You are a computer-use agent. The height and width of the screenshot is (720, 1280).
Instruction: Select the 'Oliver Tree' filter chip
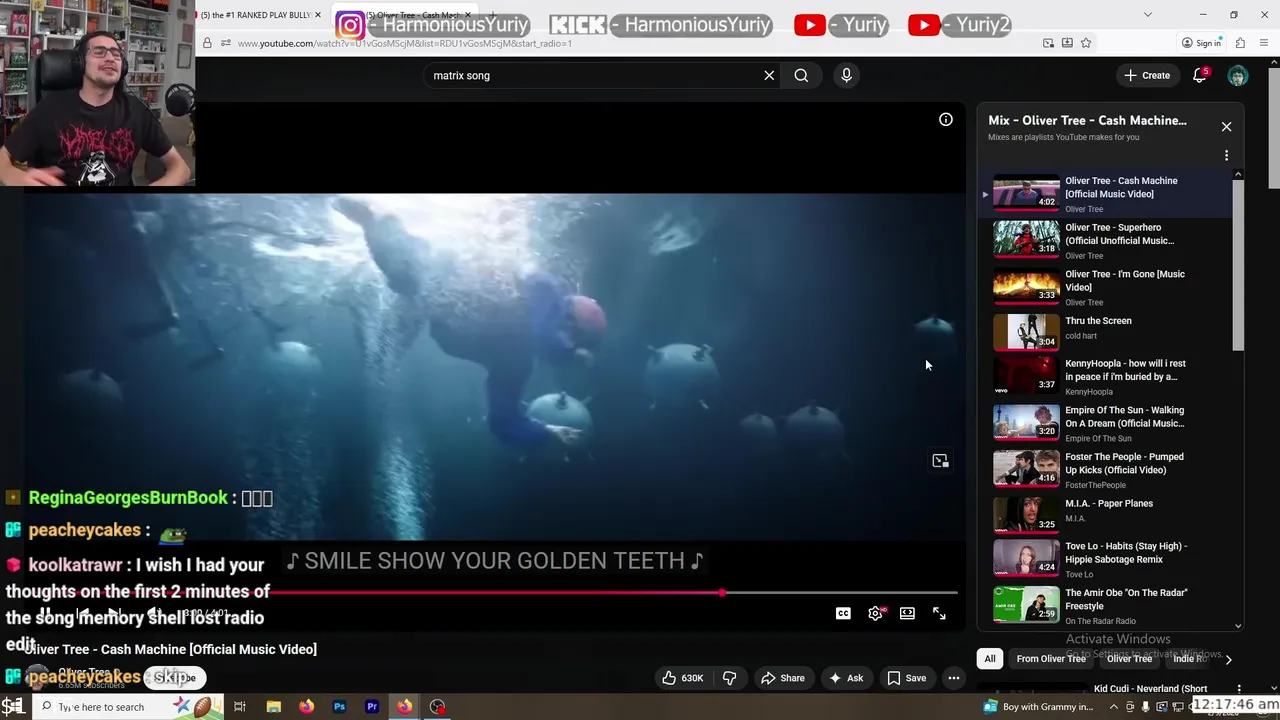click(x=1129, y=659)
